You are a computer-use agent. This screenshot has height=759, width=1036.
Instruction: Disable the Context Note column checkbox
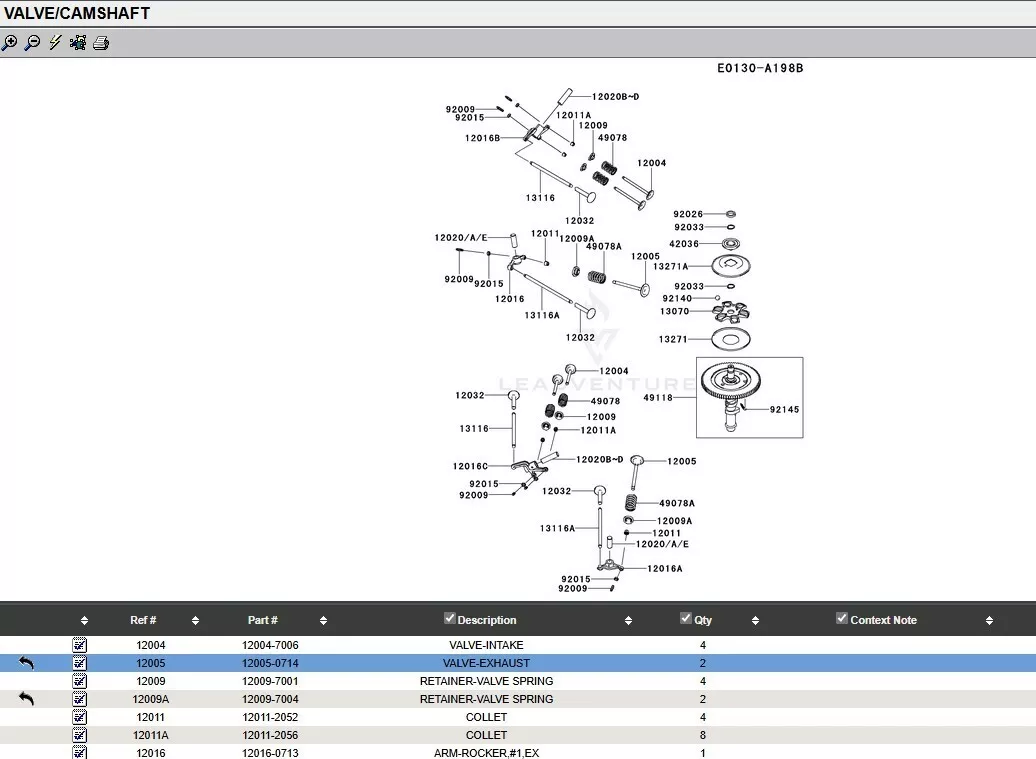(x=842, y=619)
